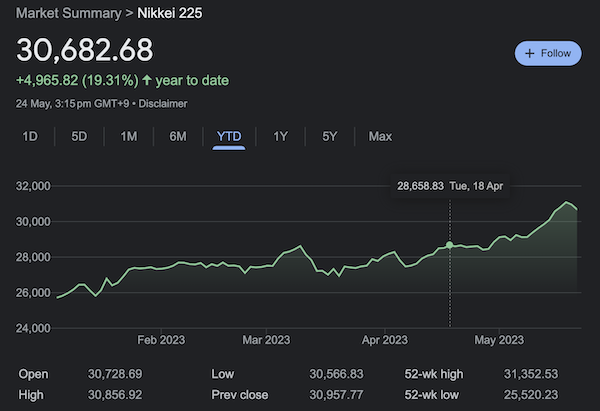Click the 28,000 y-axis label
The image size is (600, 411).
point(33,257)
